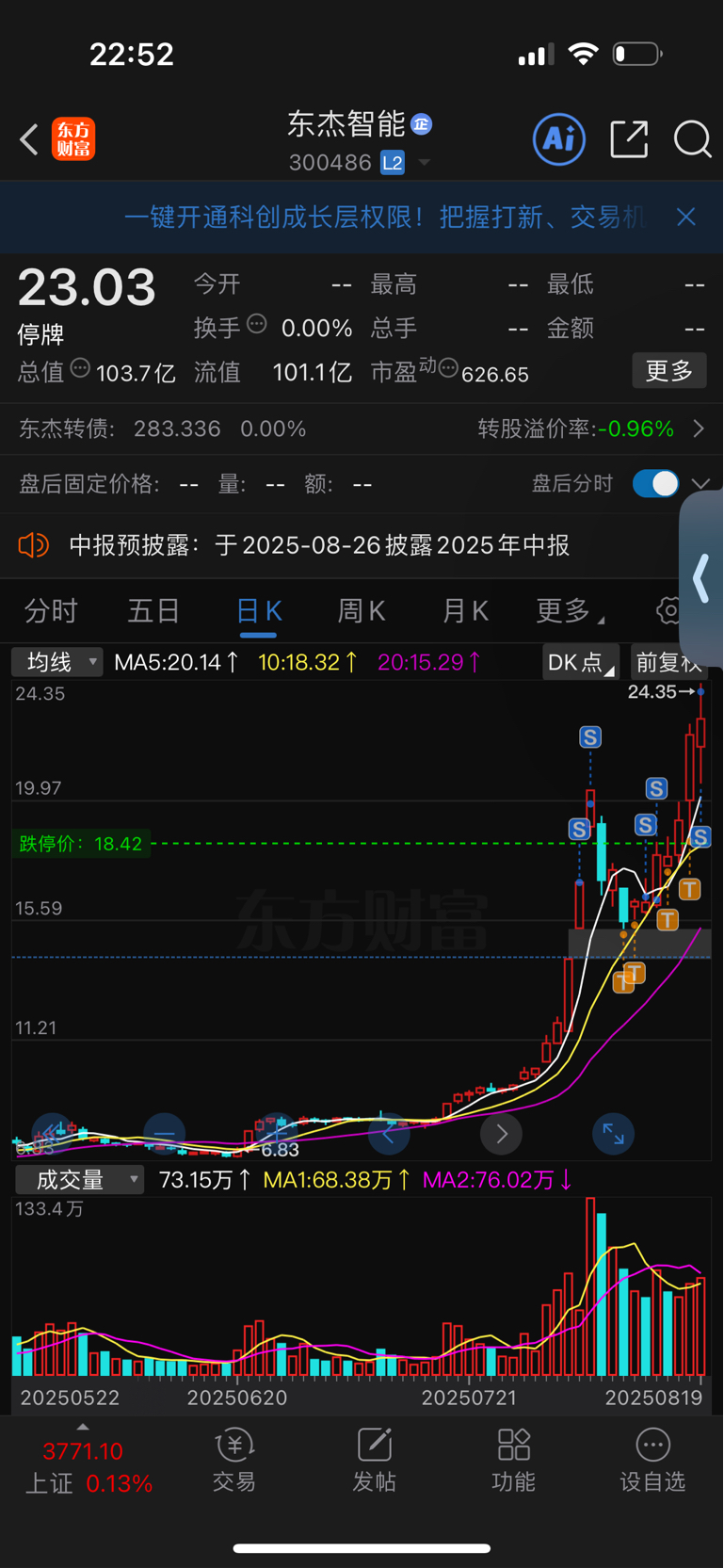Open the 中报预披露 notice text
This screenshot has width=724, height=1568.
[319, 545]
